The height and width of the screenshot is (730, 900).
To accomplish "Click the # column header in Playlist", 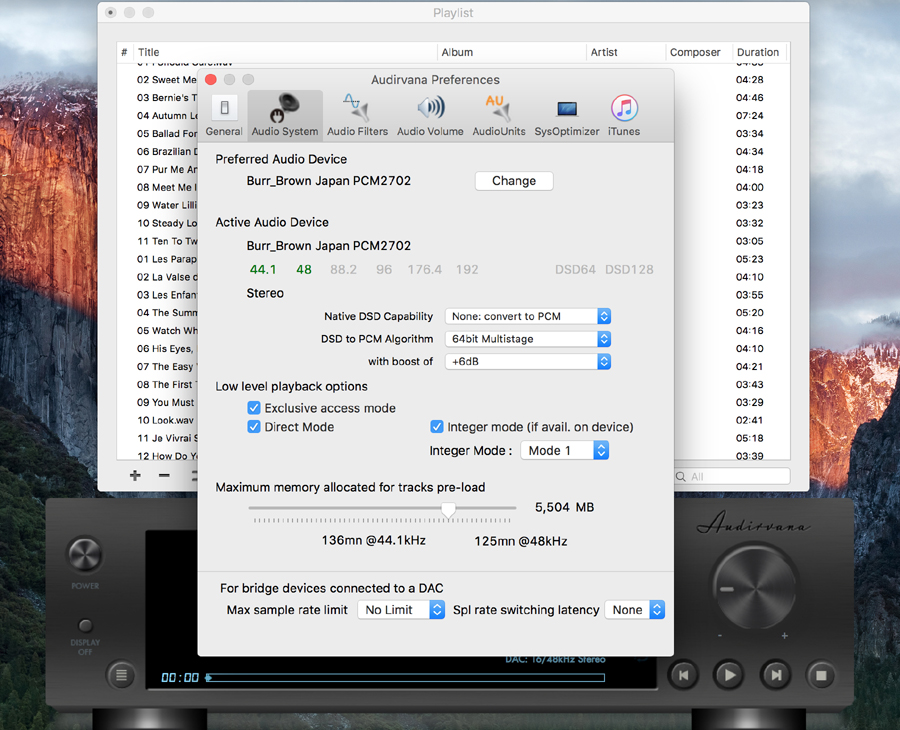I will 125,52.
